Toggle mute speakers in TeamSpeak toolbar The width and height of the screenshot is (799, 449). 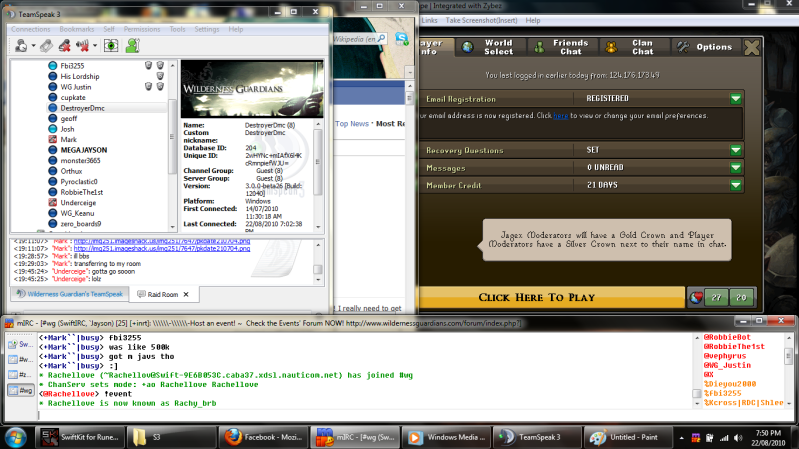point(82,46)
